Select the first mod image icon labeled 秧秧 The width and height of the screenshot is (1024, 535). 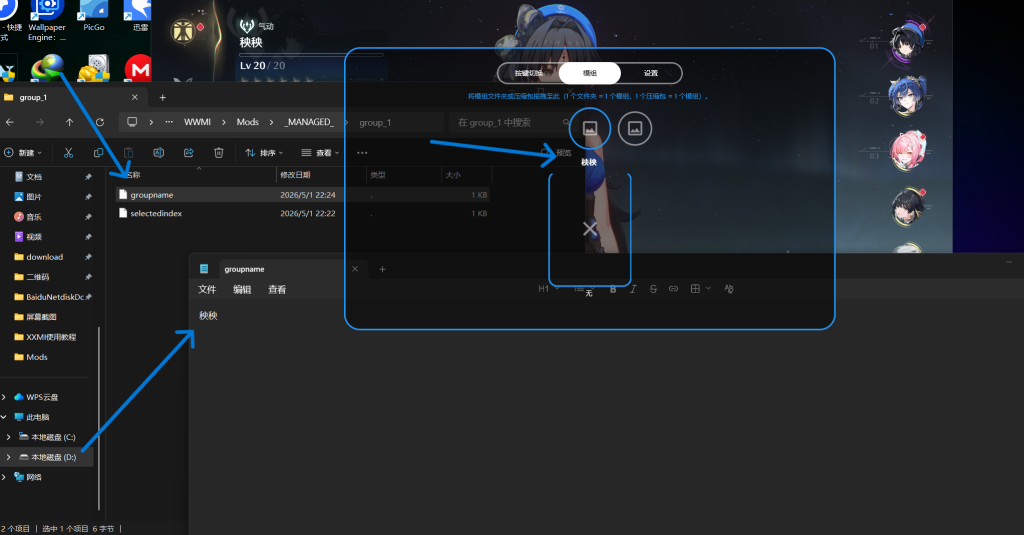coord(590,129)
